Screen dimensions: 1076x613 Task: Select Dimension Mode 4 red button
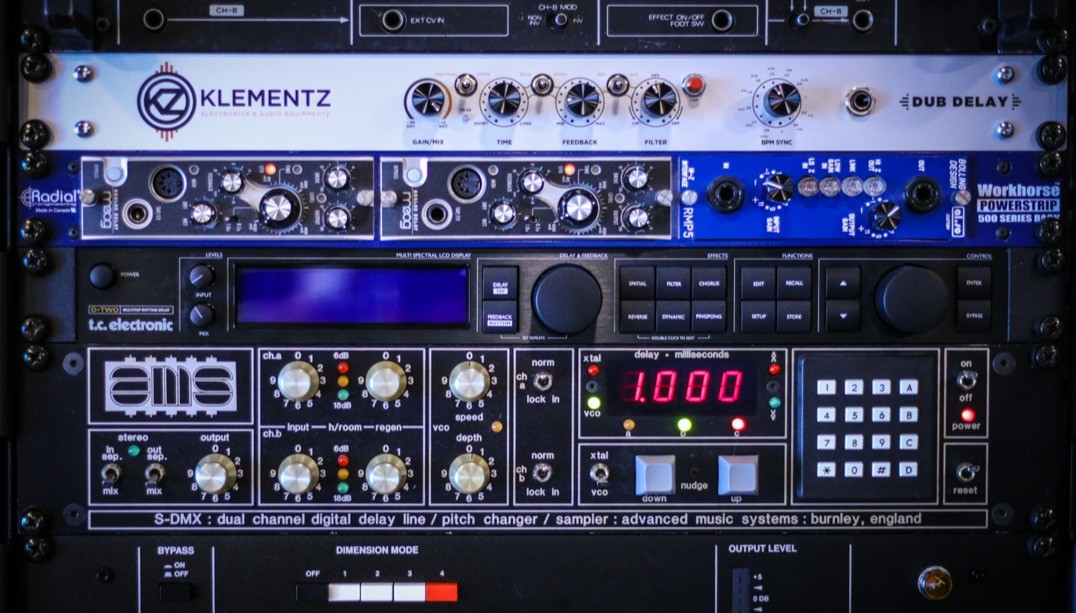pyautogui.click(x=441, y=591)
